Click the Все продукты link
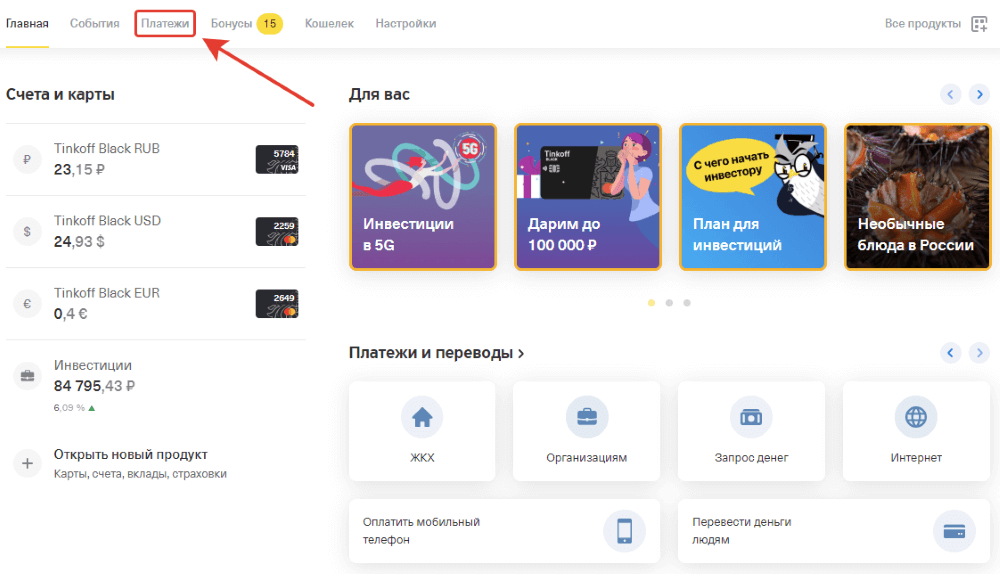The image size is (1000, 574). pyautogui.click(x=922, y=24)
